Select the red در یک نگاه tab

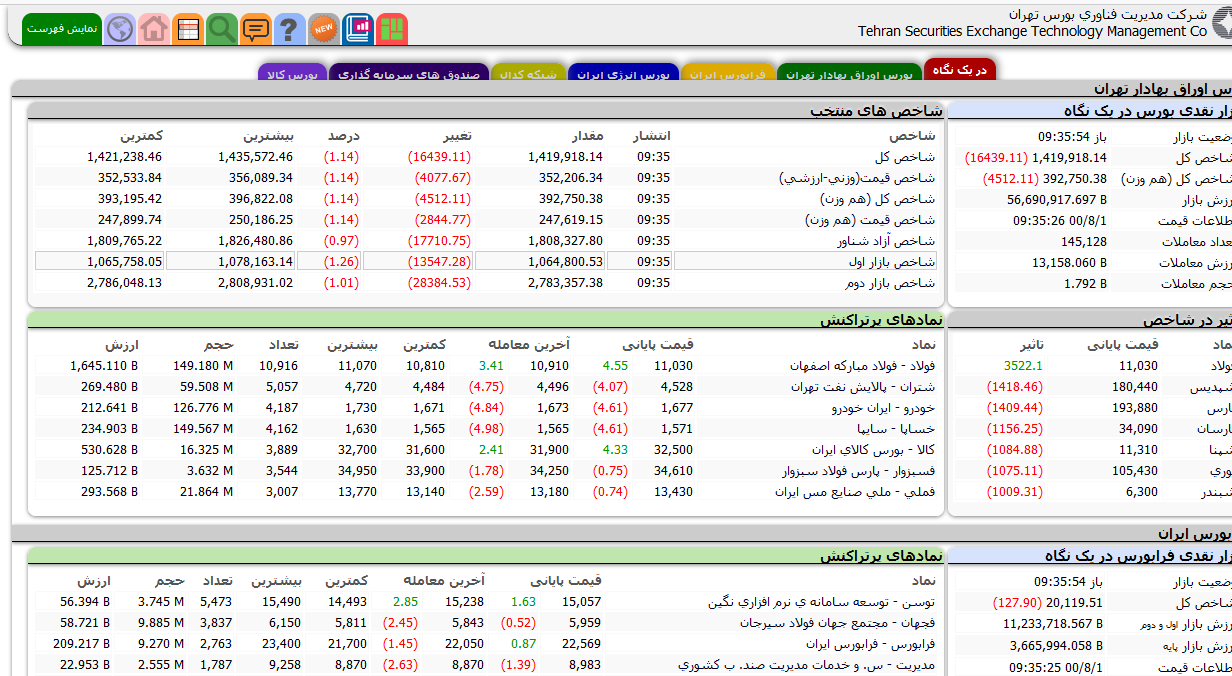tap(960, 69)
